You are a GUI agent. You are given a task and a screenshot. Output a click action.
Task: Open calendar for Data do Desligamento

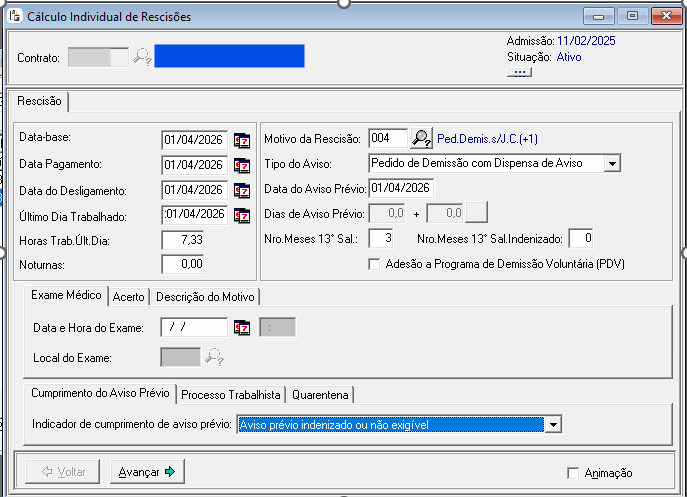pos(241,190)
